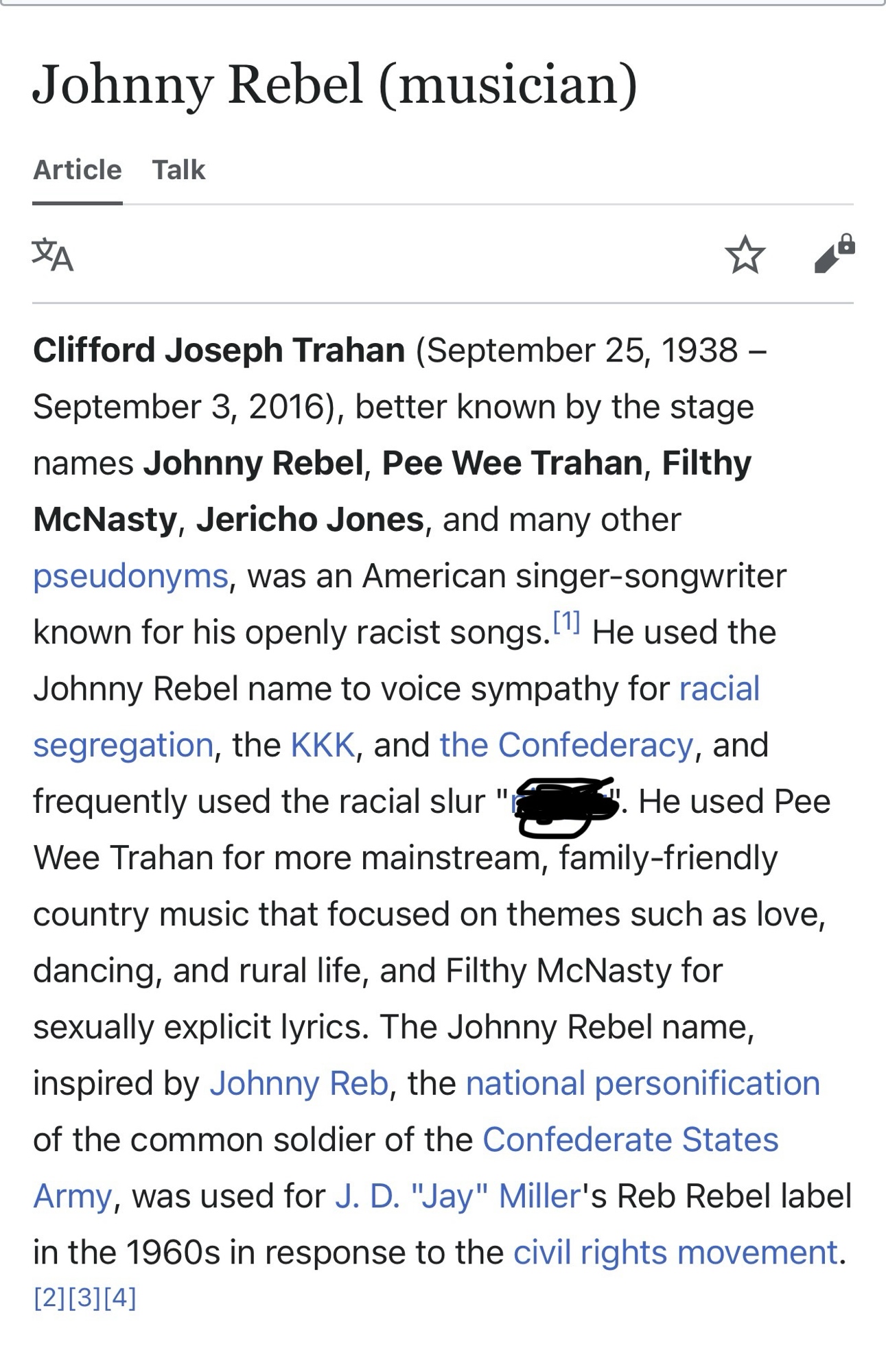Click the bold name Clifford Joseph Trahan
Viewport: 886px width, 1372px height.
[x=219, y=350]
